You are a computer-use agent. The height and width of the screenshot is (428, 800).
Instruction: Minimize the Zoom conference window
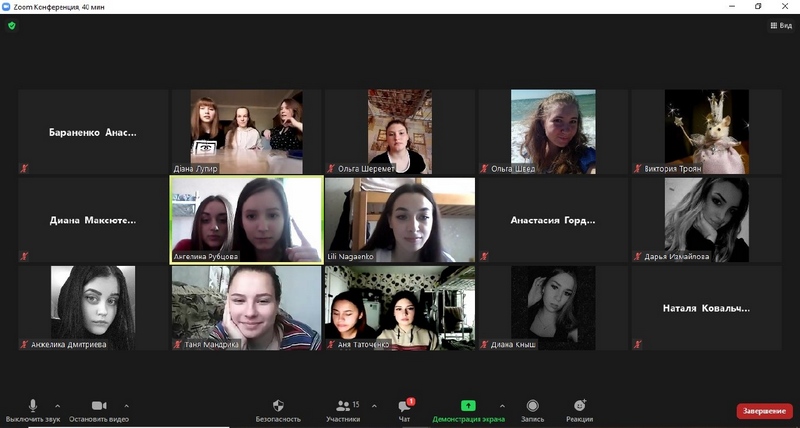point(732,7)
